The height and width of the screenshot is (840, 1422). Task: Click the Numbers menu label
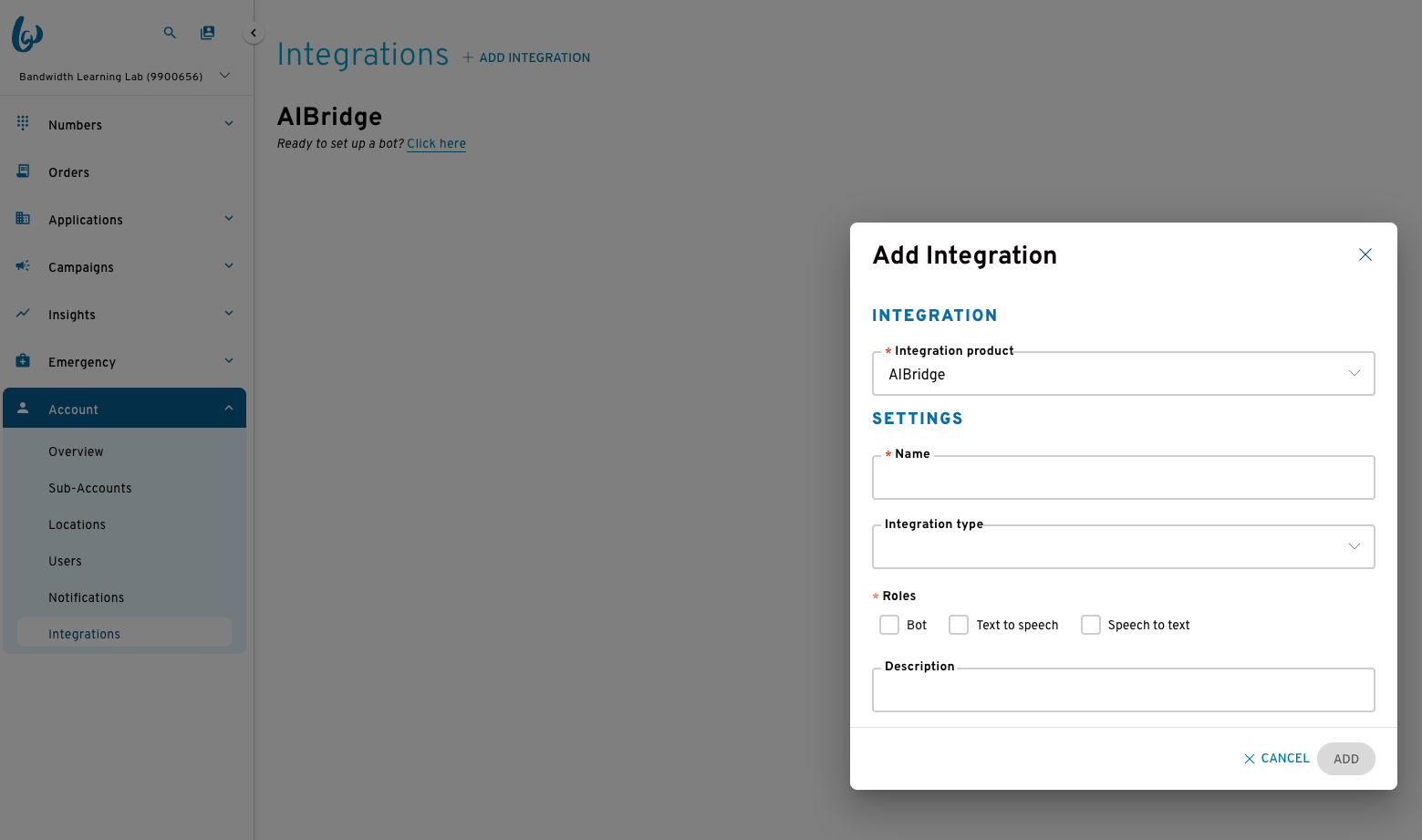pos(75,125)
